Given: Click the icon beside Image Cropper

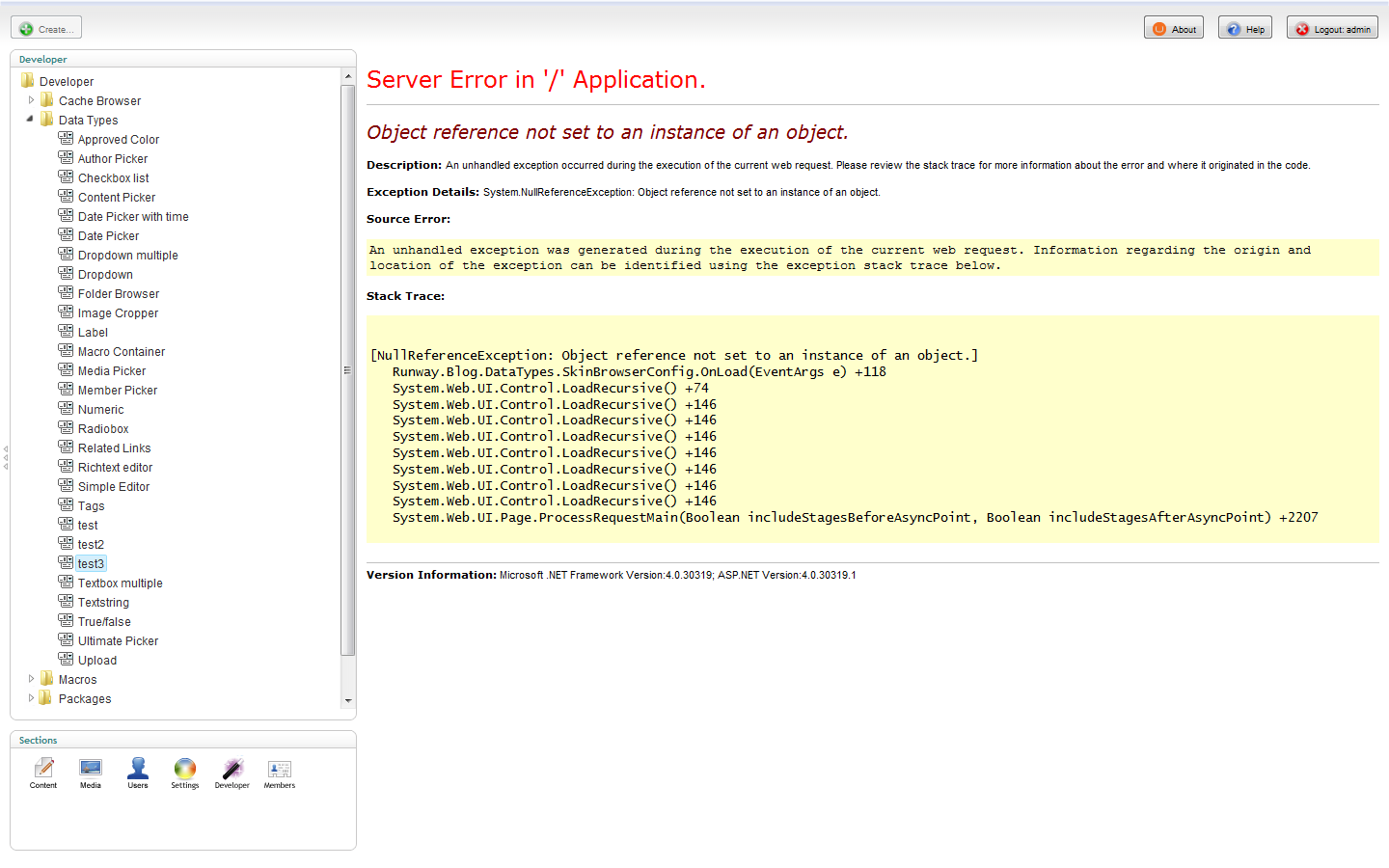Looking at the screenshot, I should click(x=66, y=312).
